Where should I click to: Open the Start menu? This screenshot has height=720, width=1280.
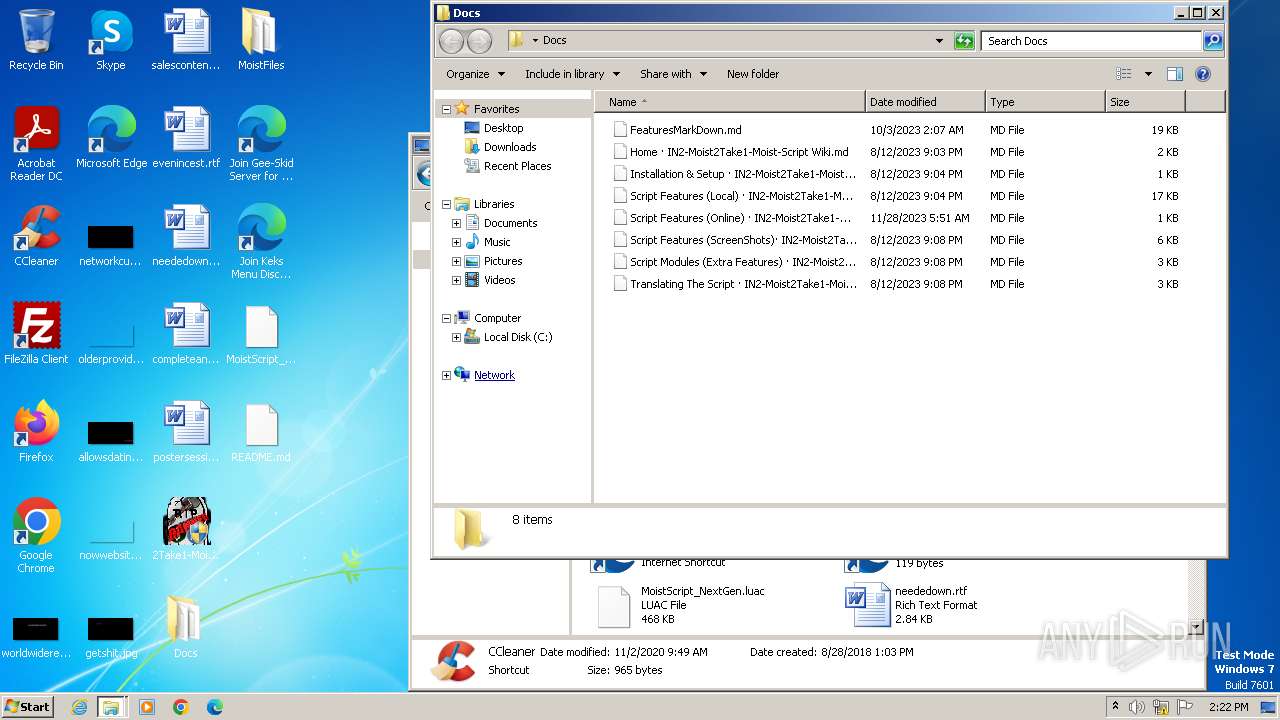28,707
